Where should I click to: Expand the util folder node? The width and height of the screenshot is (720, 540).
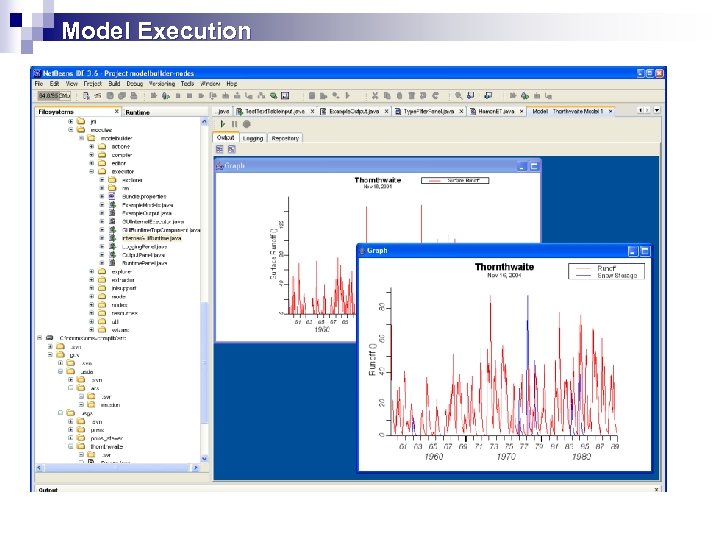pyautogui.click(x=91, y=321)
